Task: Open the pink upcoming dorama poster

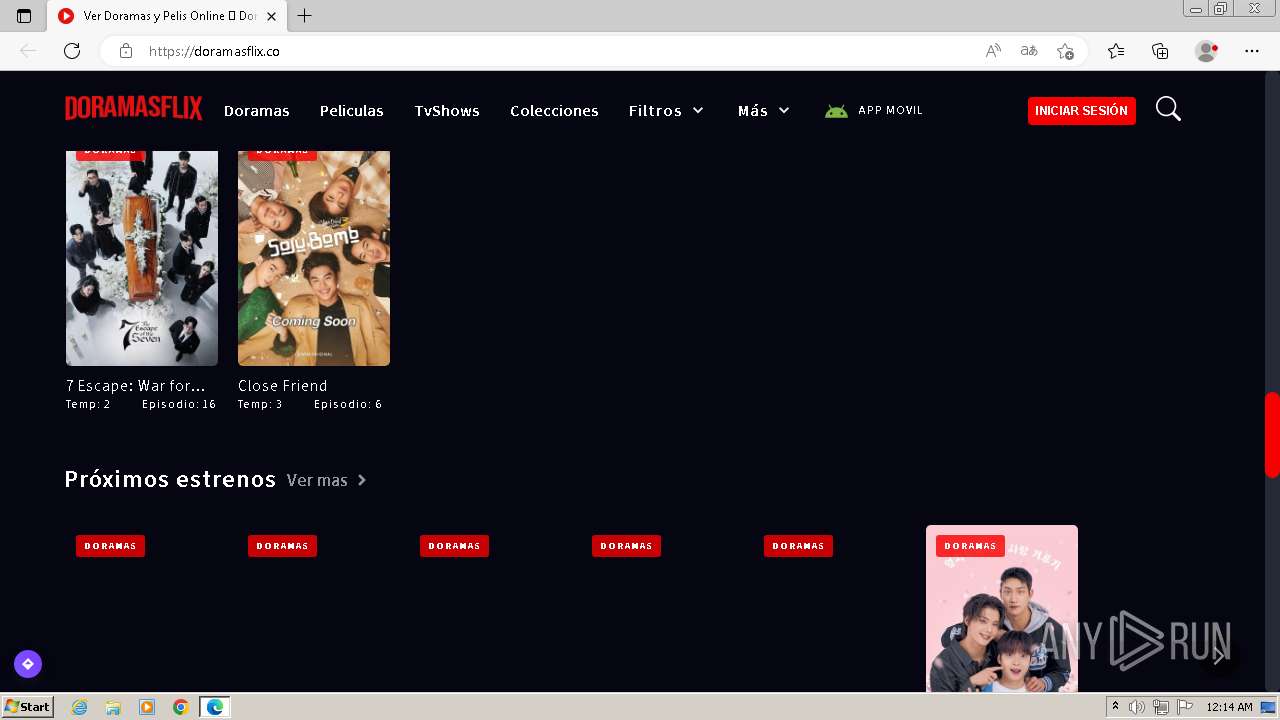Action: tap(1002, 608)
